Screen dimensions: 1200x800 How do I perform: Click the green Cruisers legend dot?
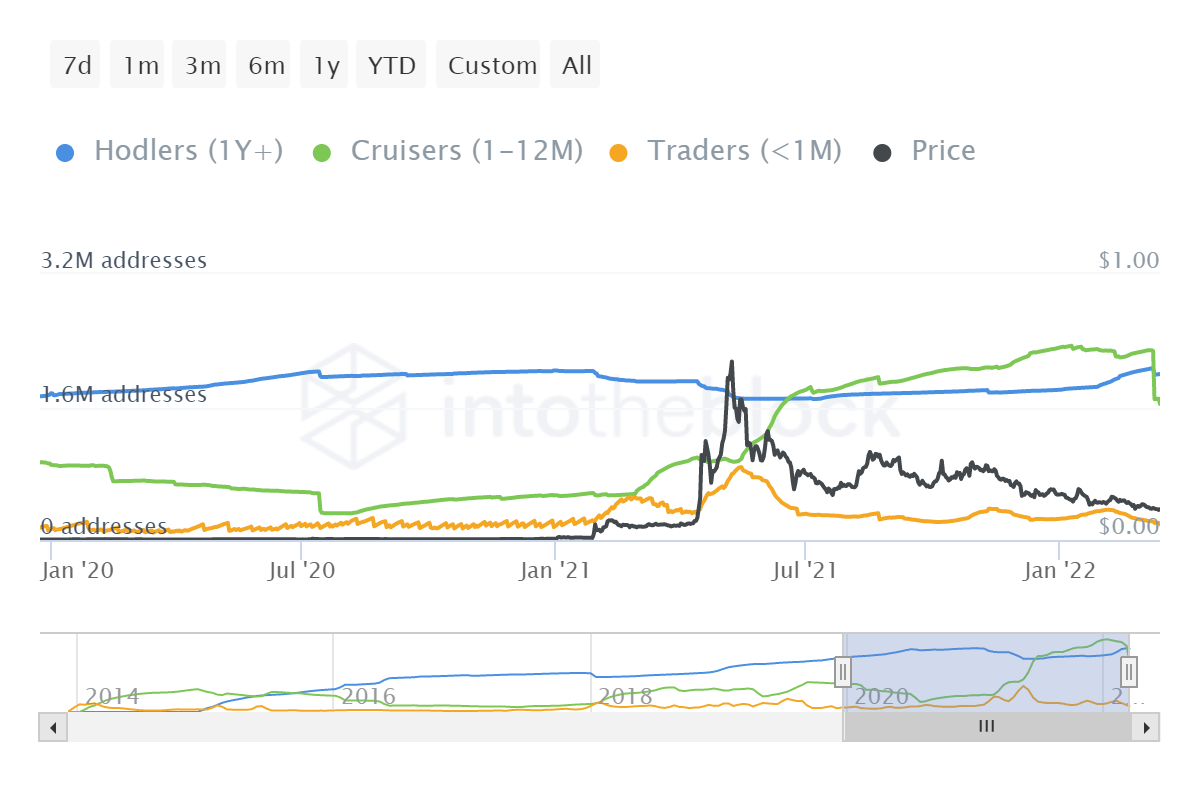click(321, 150)
